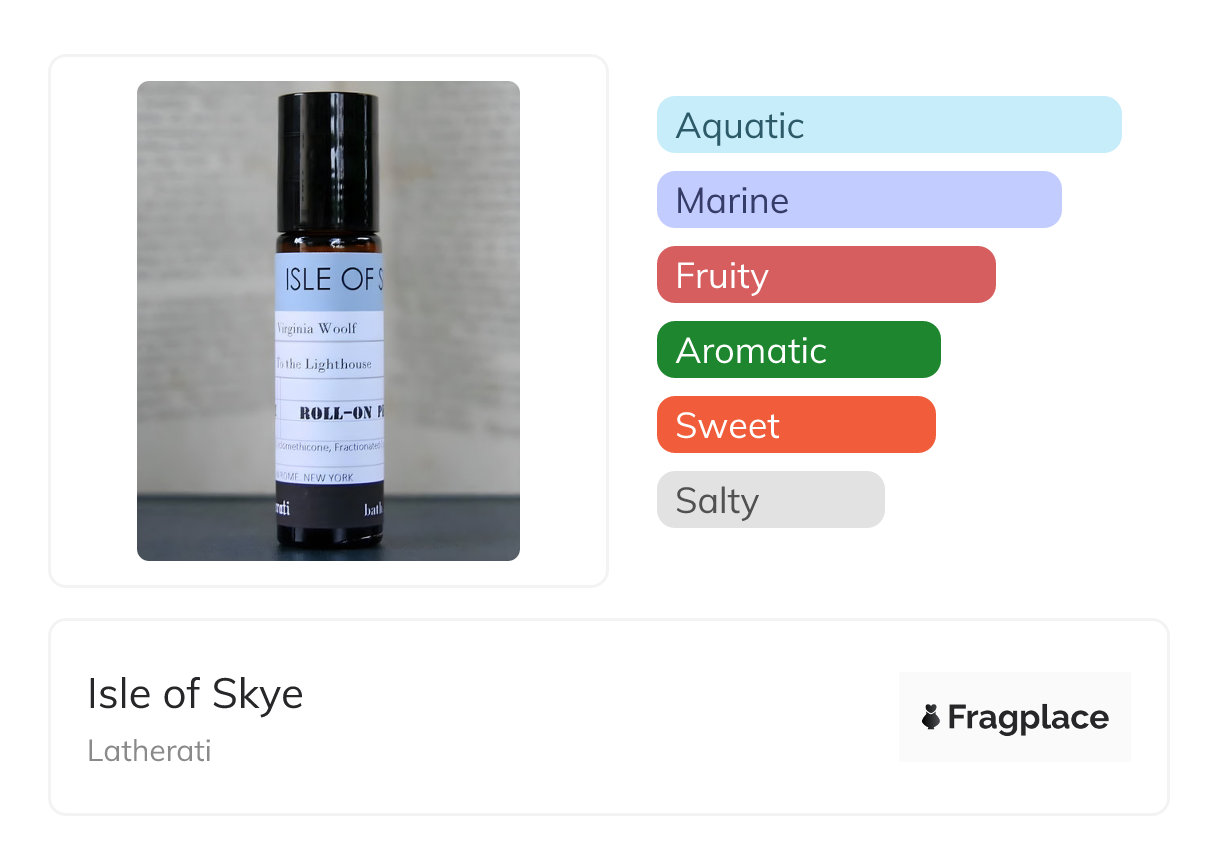1218x864 pixels.
Task: Click the black cap of the bottle
Action: 328,160
